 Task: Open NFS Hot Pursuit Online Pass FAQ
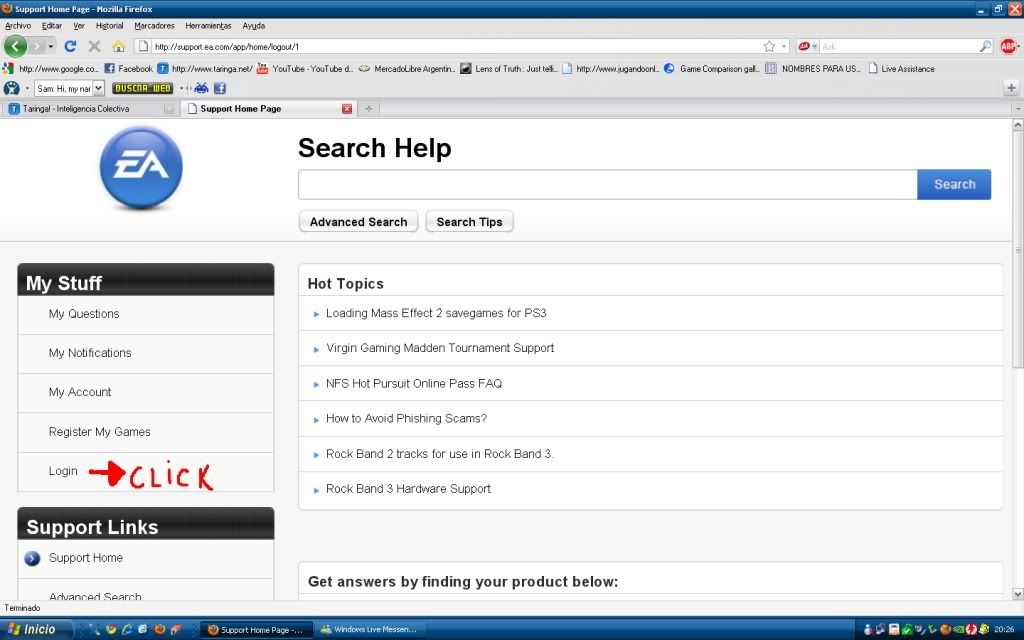coord(414,383)
